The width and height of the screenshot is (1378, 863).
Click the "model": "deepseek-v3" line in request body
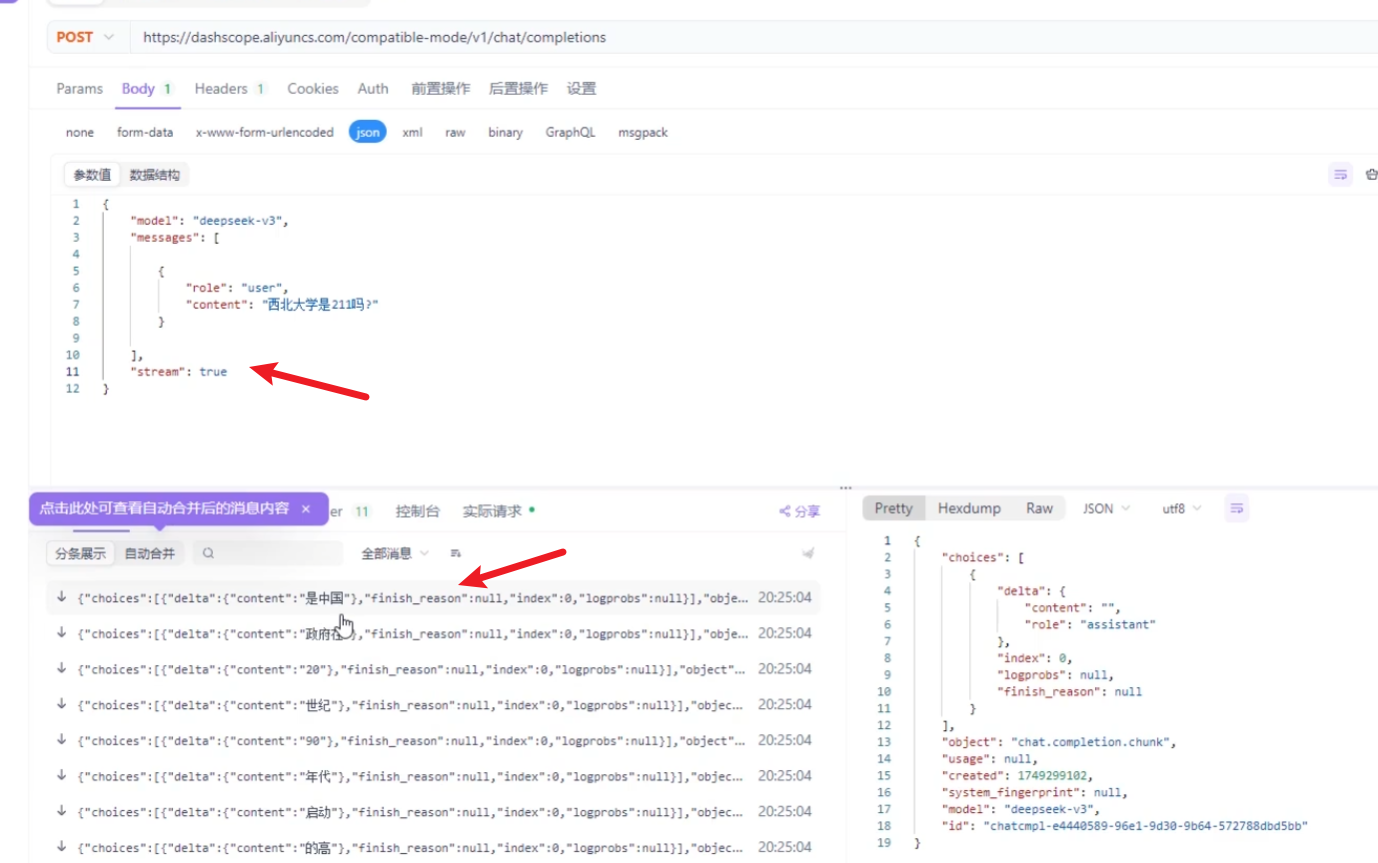coord(210,221)
